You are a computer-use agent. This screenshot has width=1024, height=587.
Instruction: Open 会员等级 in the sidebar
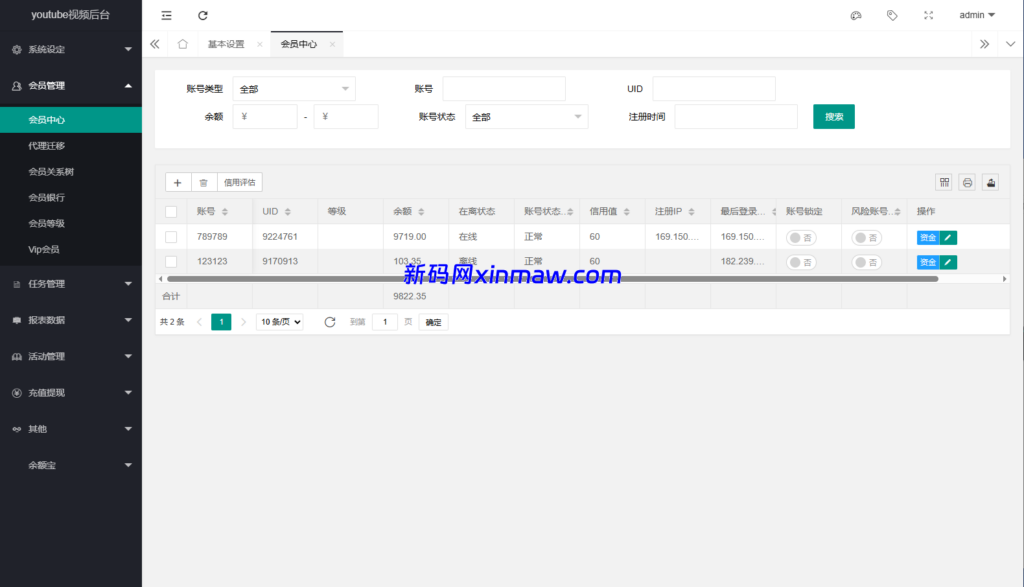coord(71,223)
